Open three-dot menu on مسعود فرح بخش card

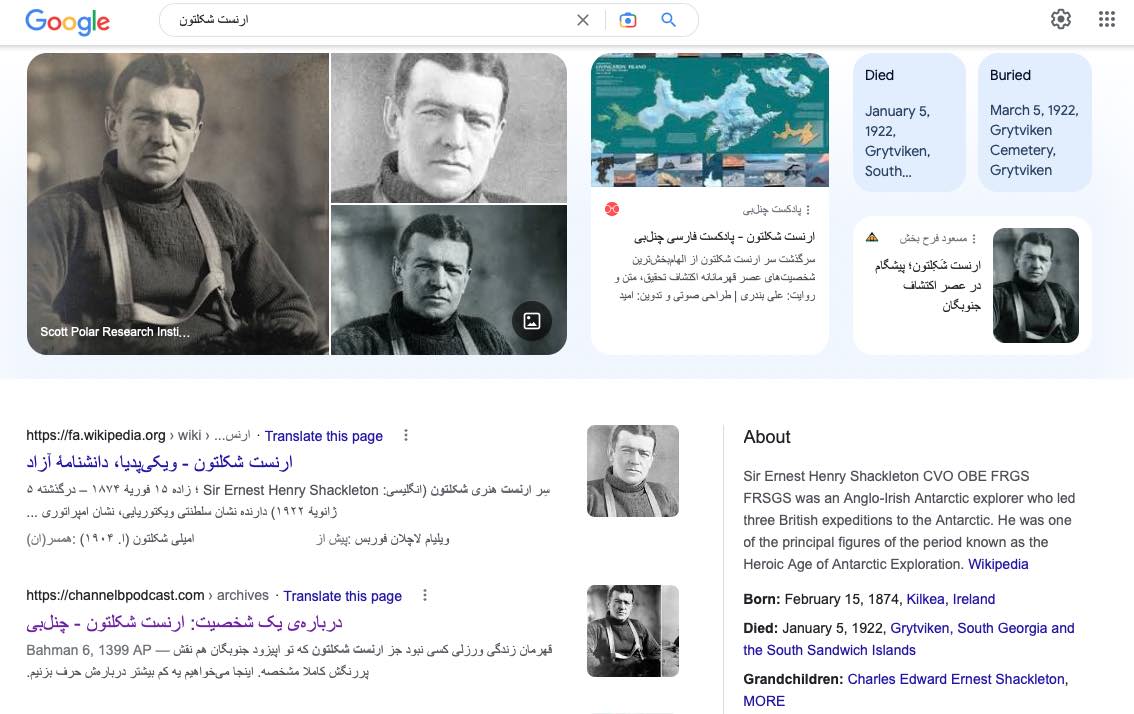(974, 238)
